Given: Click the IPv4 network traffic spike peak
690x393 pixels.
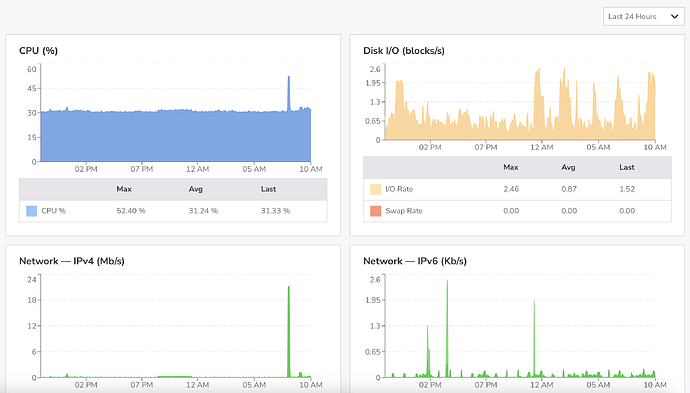Looking at the screenshot, I should click(x=289, y=287).
